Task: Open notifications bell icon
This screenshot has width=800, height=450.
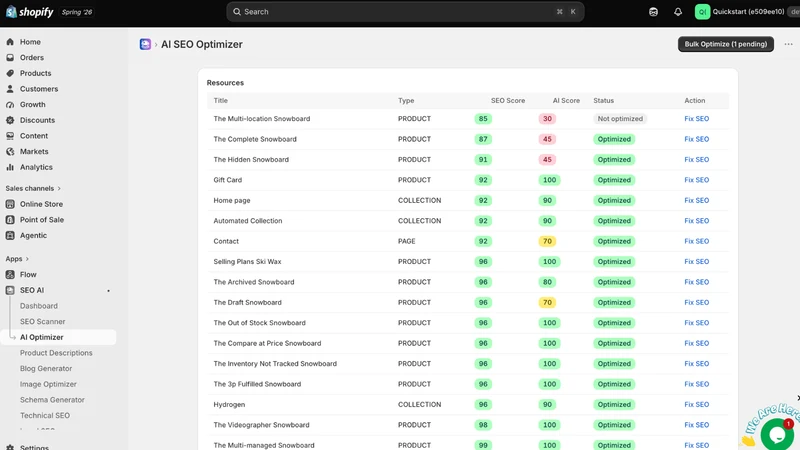Action: pos(678,12)
